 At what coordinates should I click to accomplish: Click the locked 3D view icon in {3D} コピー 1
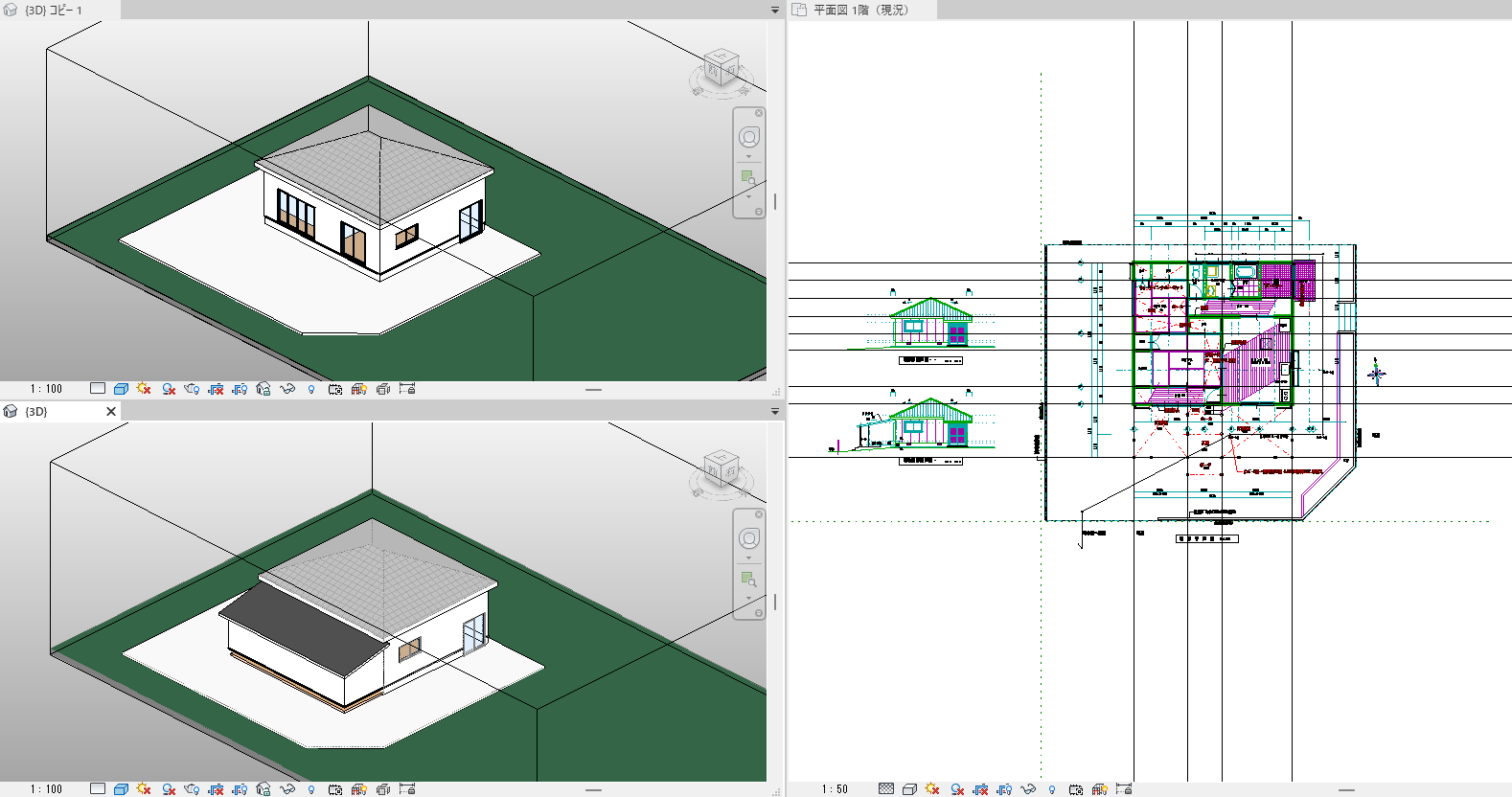click(x=263, y=389)
